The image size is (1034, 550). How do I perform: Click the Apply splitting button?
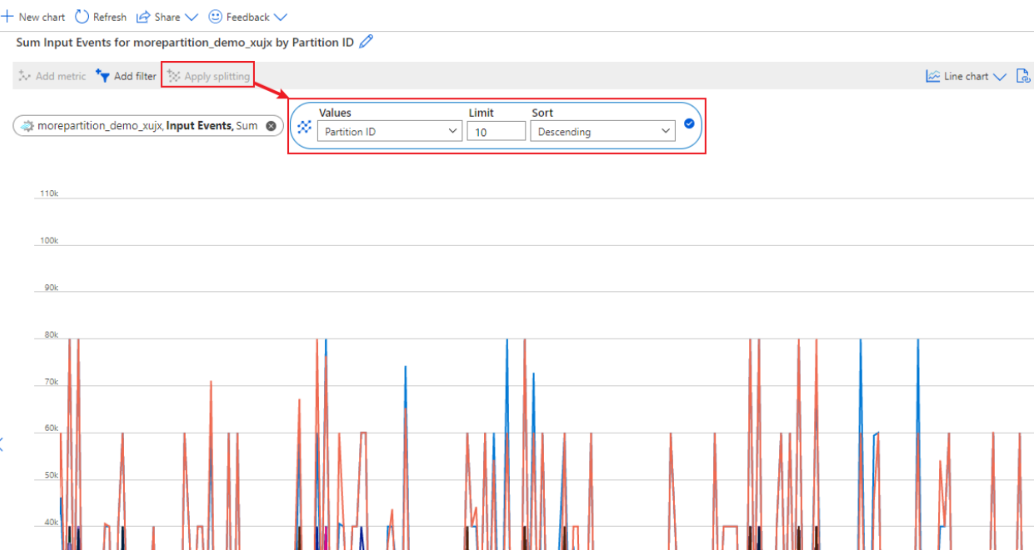point(208,76)
